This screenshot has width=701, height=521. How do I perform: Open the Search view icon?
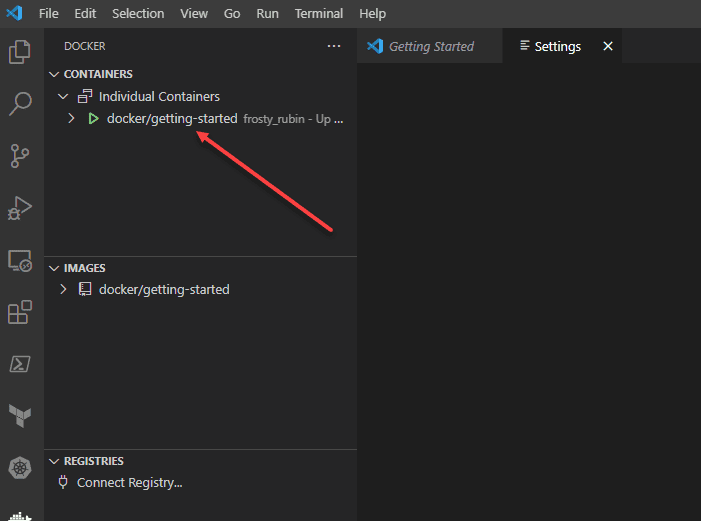click(20, 104)
